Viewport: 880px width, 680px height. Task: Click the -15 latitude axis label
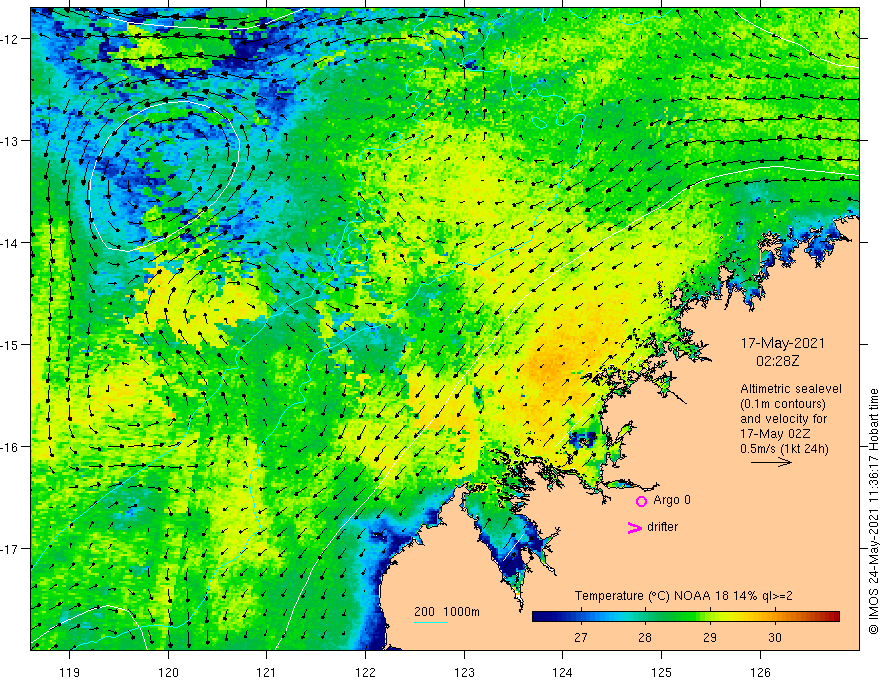[10, 344]
